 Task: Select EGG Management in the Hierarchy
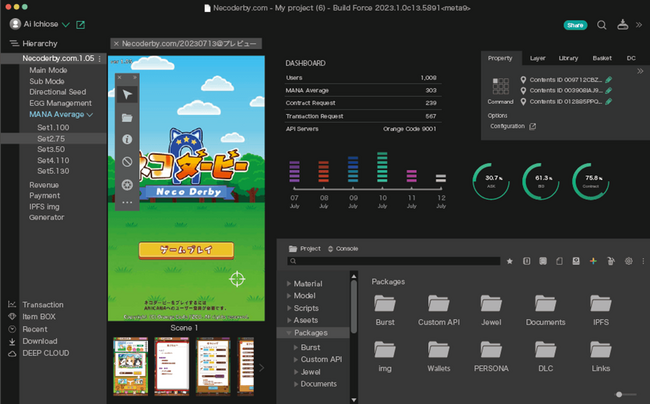click(x=61, y=103)
